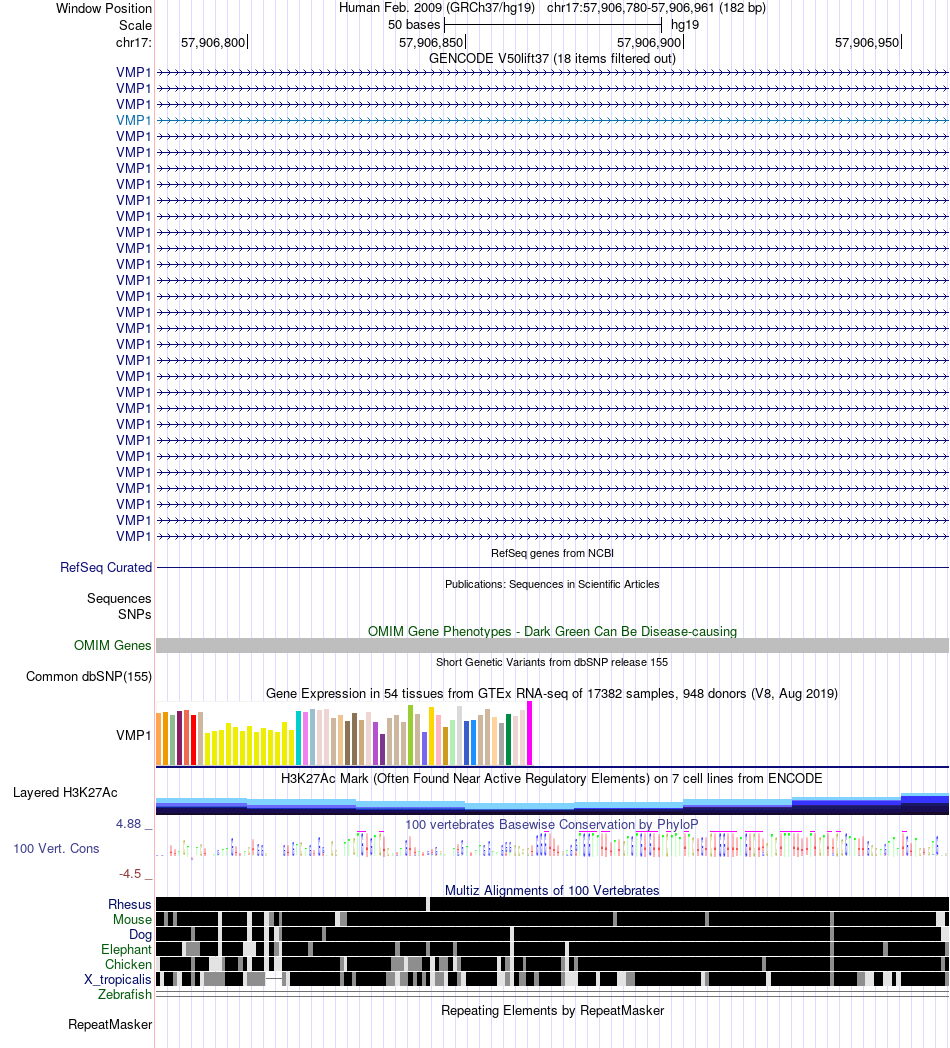Image resolution: width=950 pixels, height=1048 pixels.
Task: Click the 'RefSeq genes from NCBI' track title
Action: [x=552, y=553]
